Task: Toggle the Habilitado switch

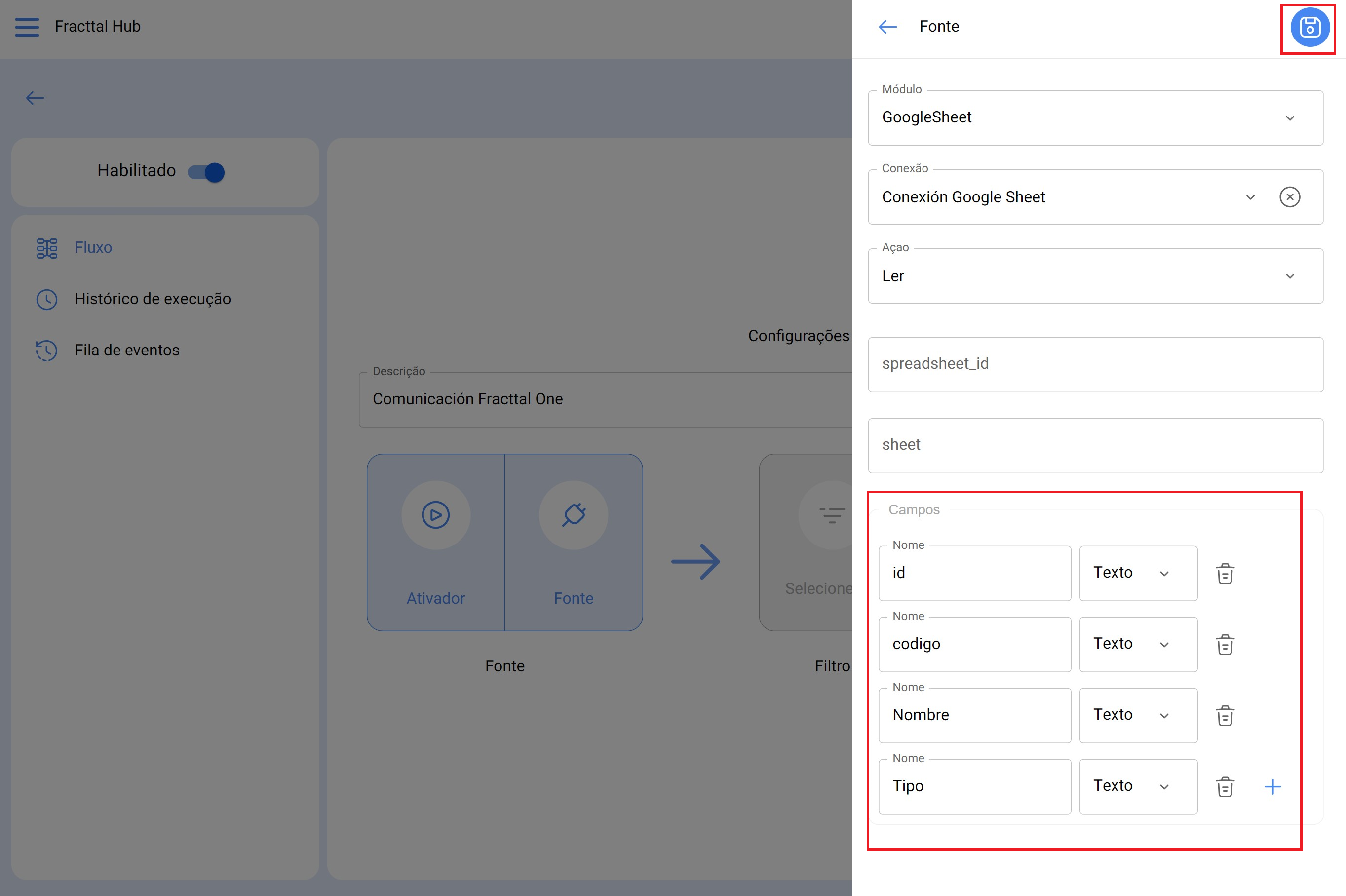Action: click(206, 172)
